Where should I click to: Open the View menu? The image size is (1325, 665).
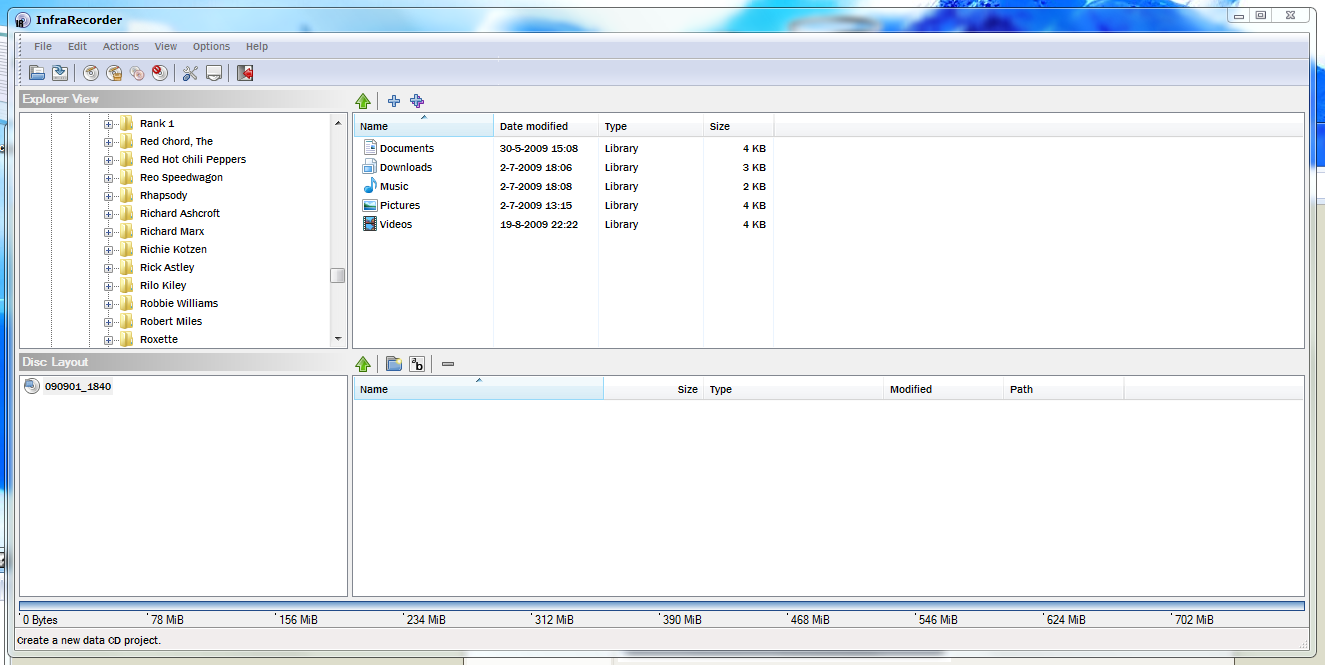click(x=166, y=46)
